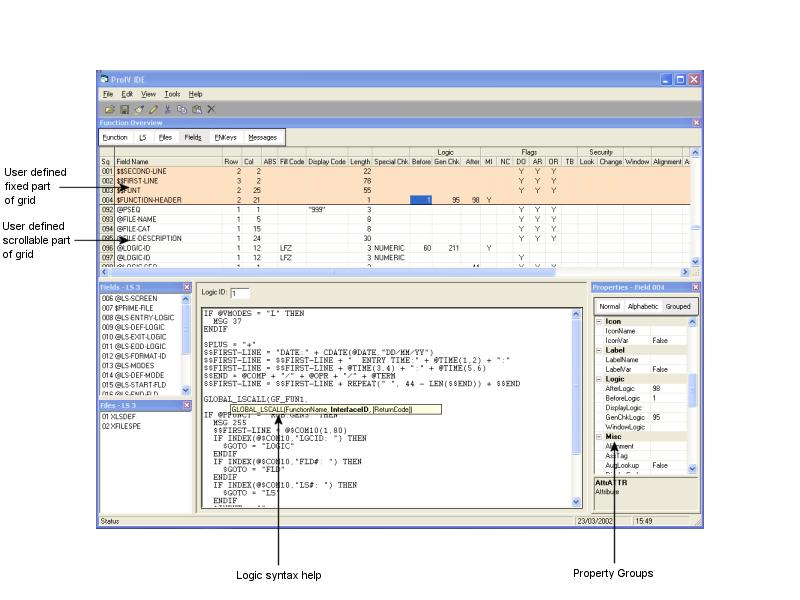This screenshot has width=800, height=600.
Task: Switch to the Files tab
Action: pos(165,138)
